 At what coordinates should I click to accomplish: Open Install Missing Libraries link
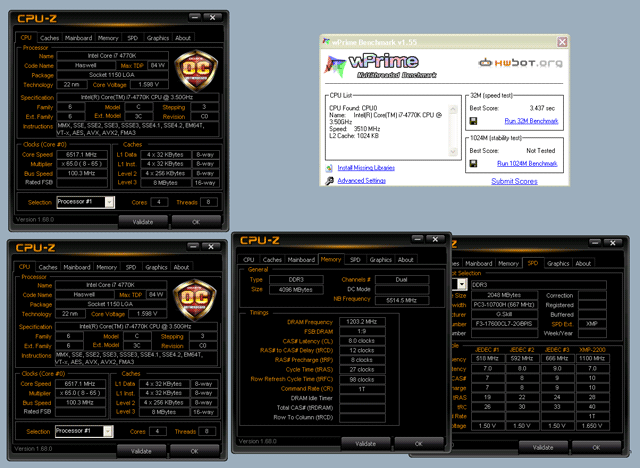(x=366, y=168)
